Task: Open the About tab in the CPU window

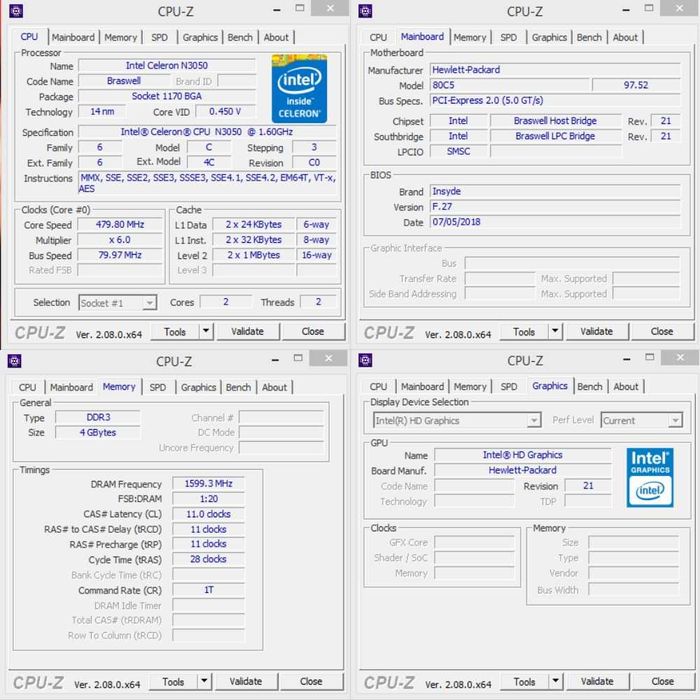Action: [276, 38]
